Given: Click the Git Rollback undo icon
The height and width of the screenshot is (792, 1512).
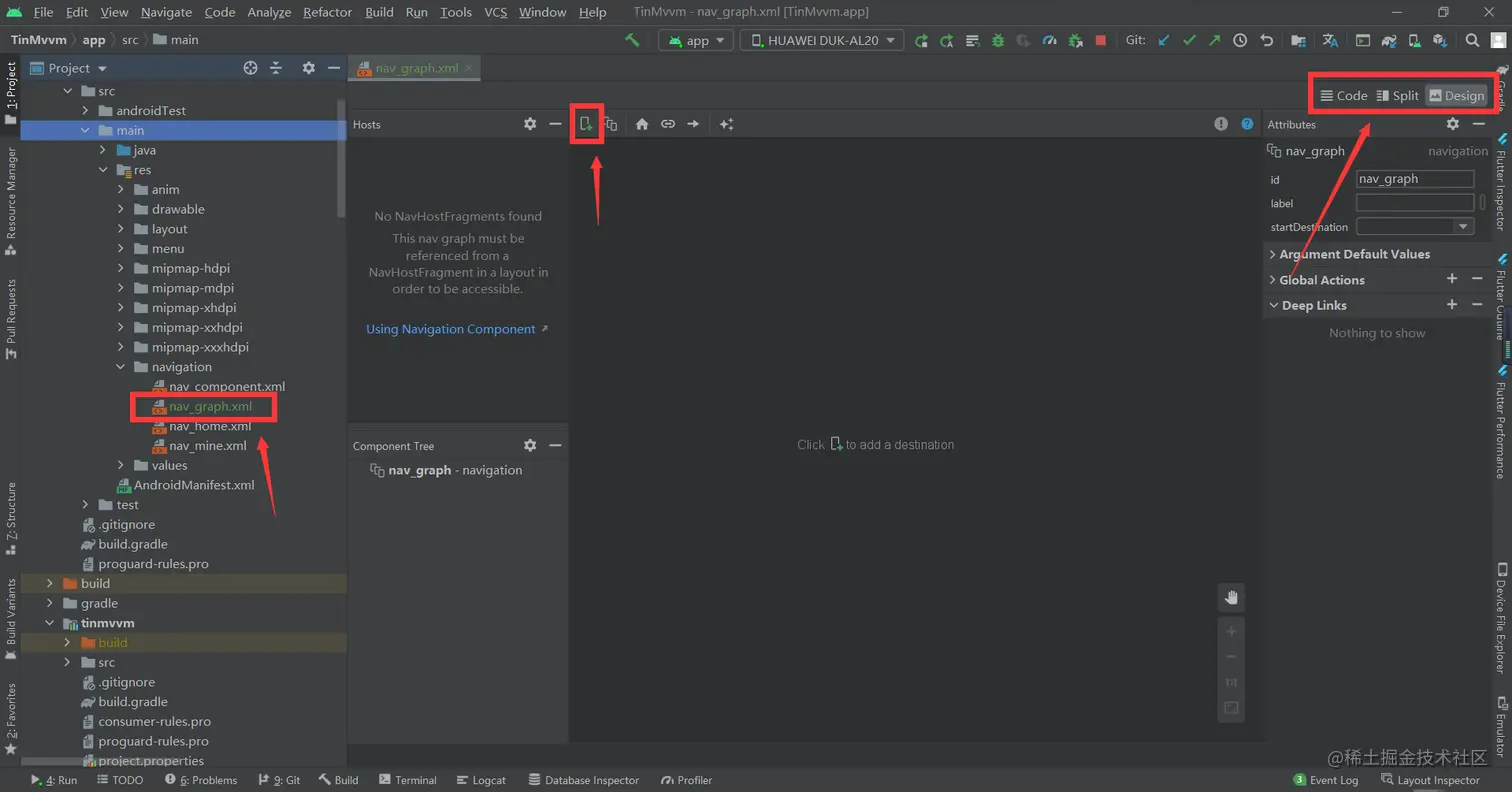Looking at the screenshot, I should coord(1267,40).
